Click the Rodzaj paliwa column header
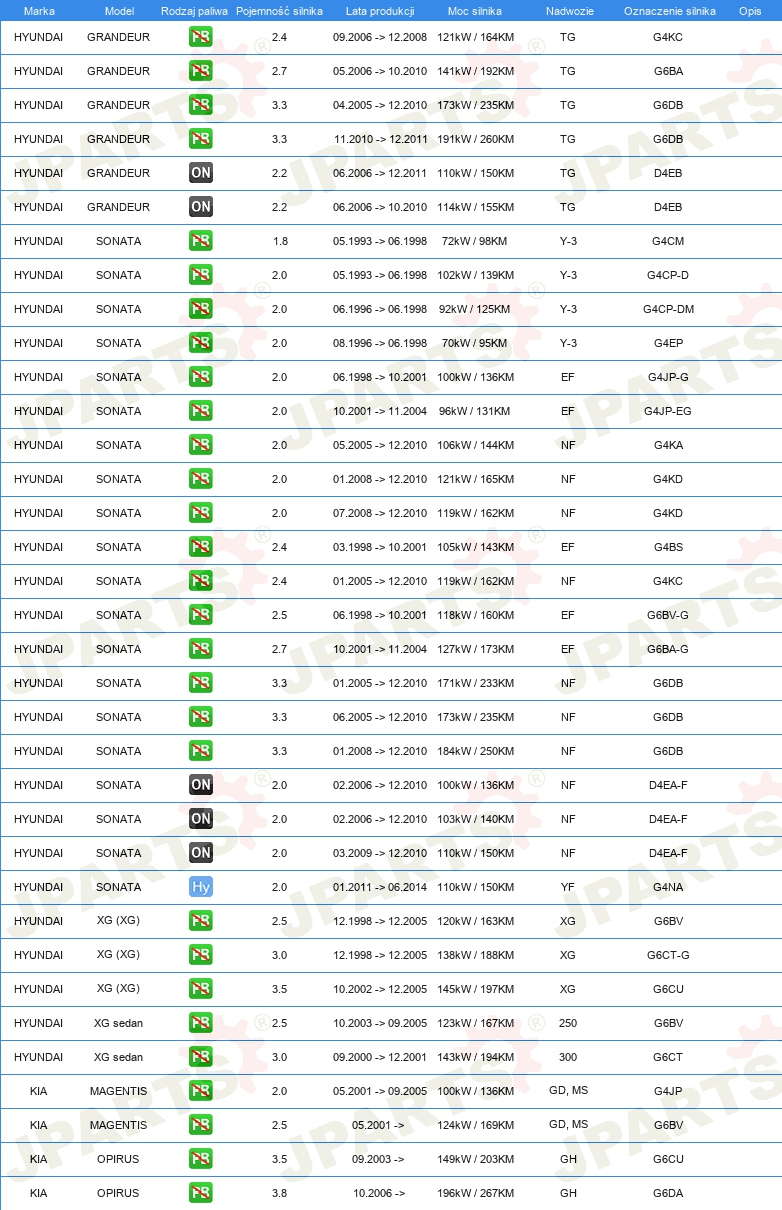Viewport: 782px width, 1210px height. point(195,11)
